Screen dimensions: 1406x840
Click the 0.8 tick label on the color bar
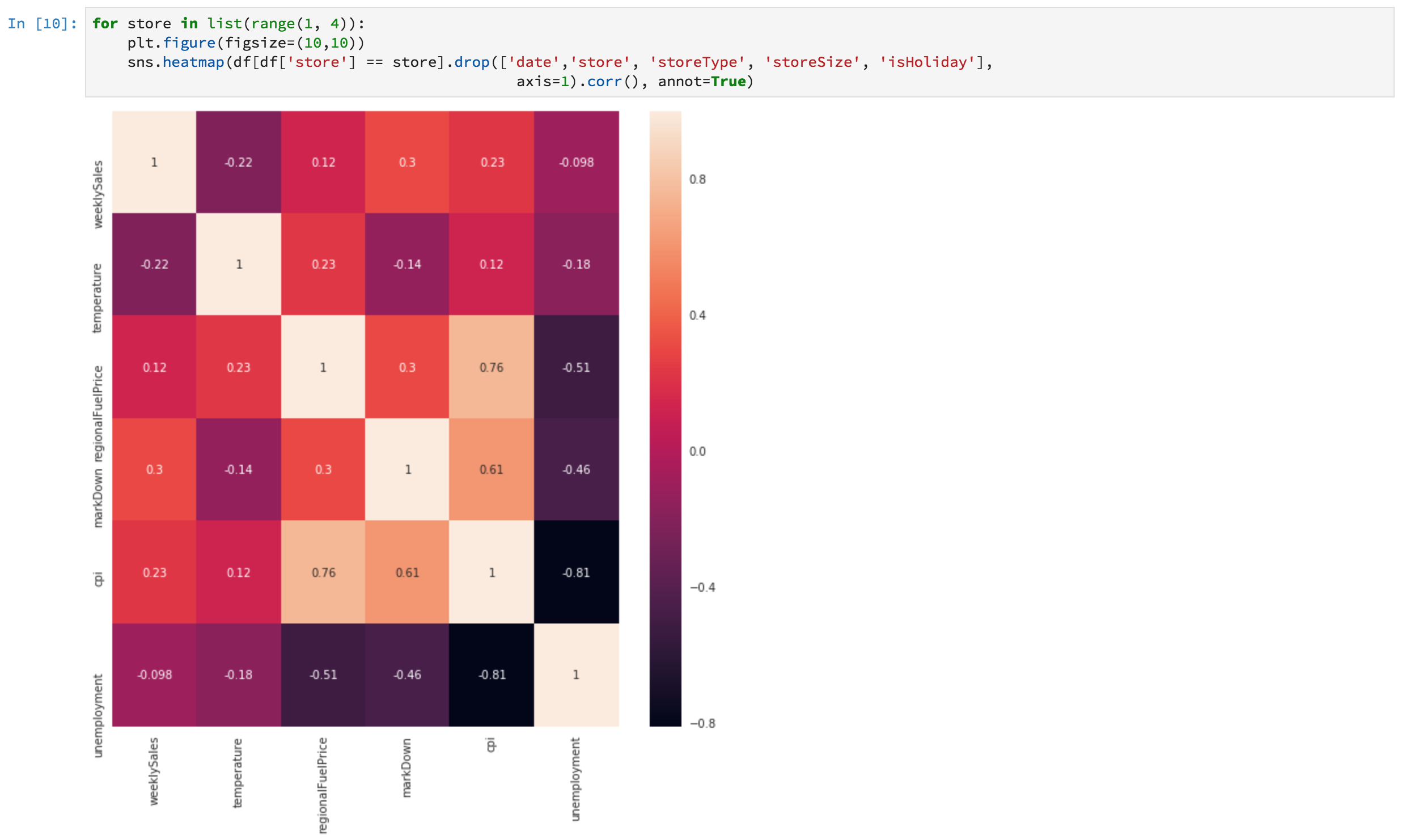(697, 180)
